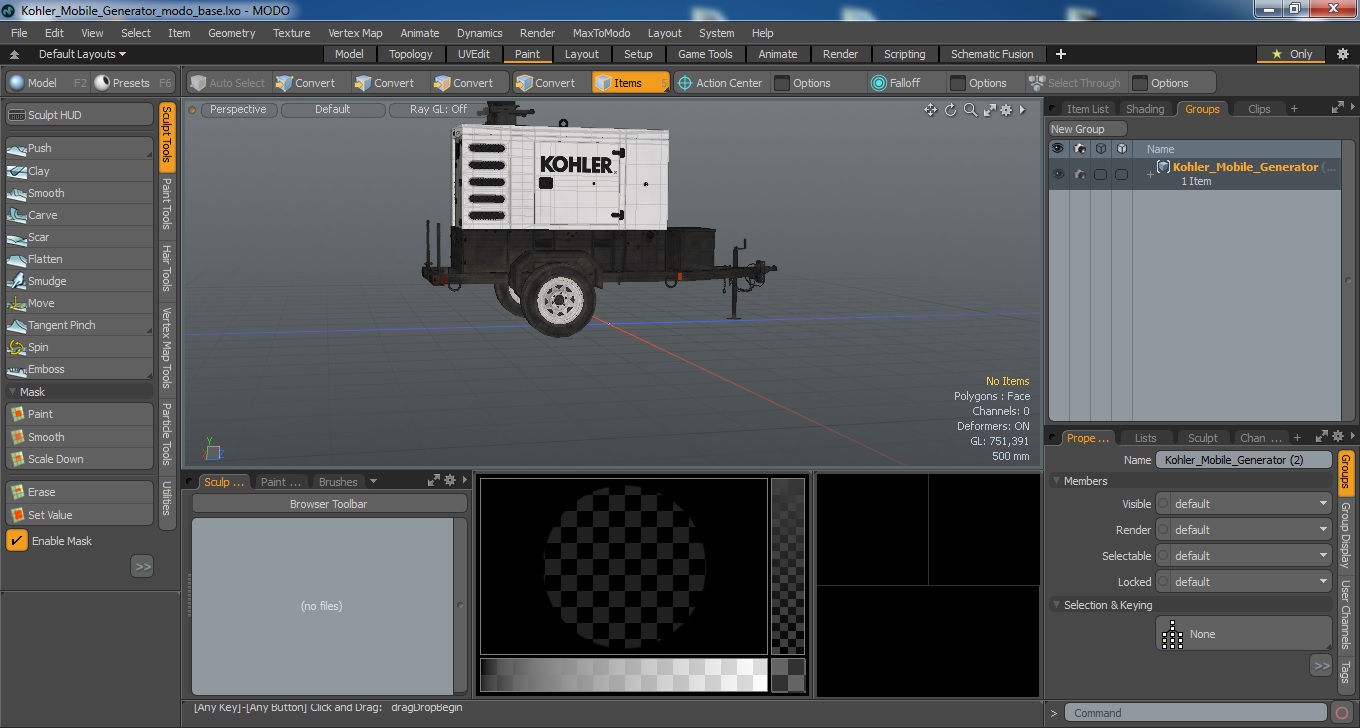Click the vertical checkered opacity strip
1360x728 pixels.
click(x=788, y=566)
